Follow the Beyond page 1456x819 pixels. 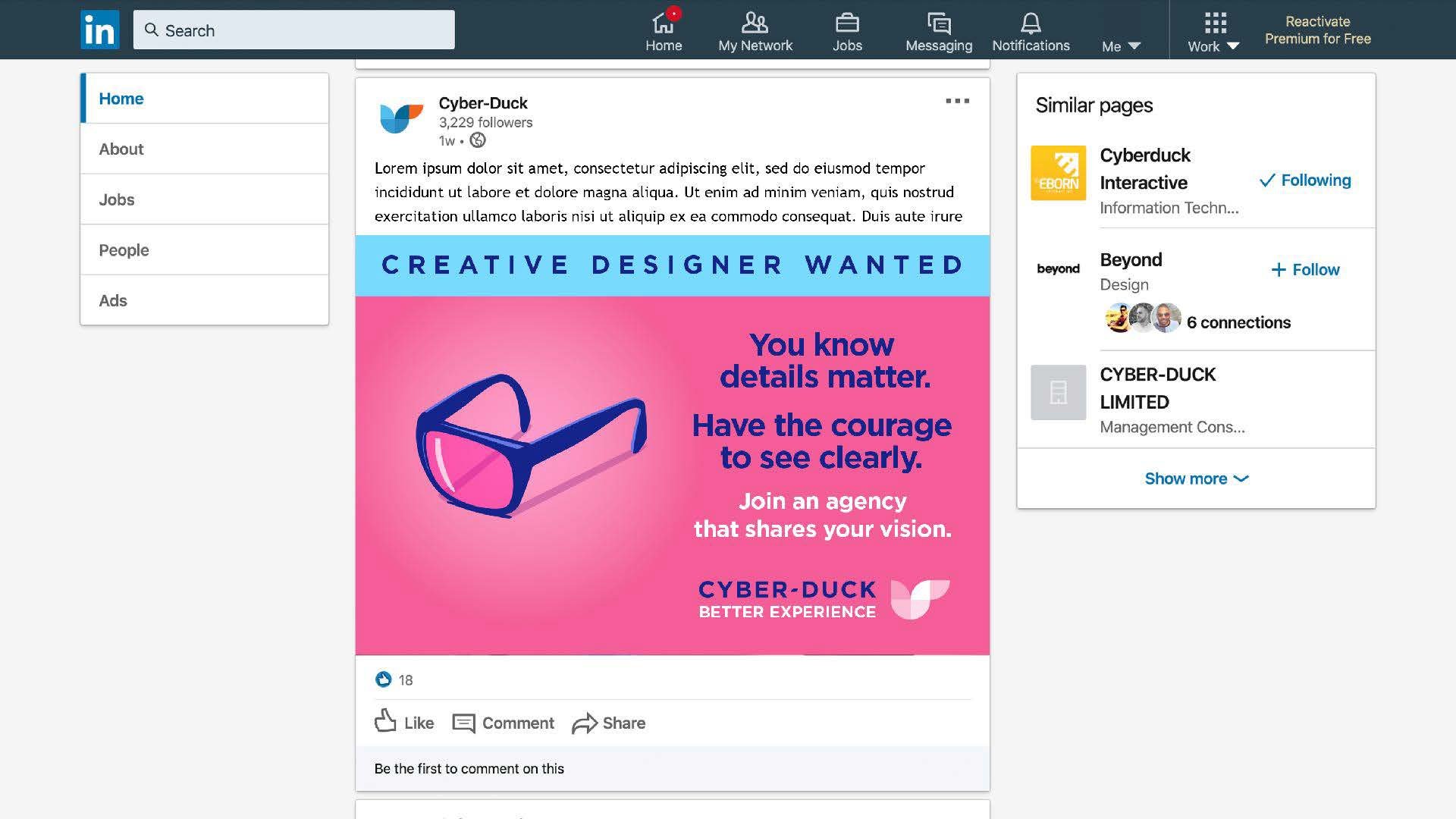[1305, 269]
